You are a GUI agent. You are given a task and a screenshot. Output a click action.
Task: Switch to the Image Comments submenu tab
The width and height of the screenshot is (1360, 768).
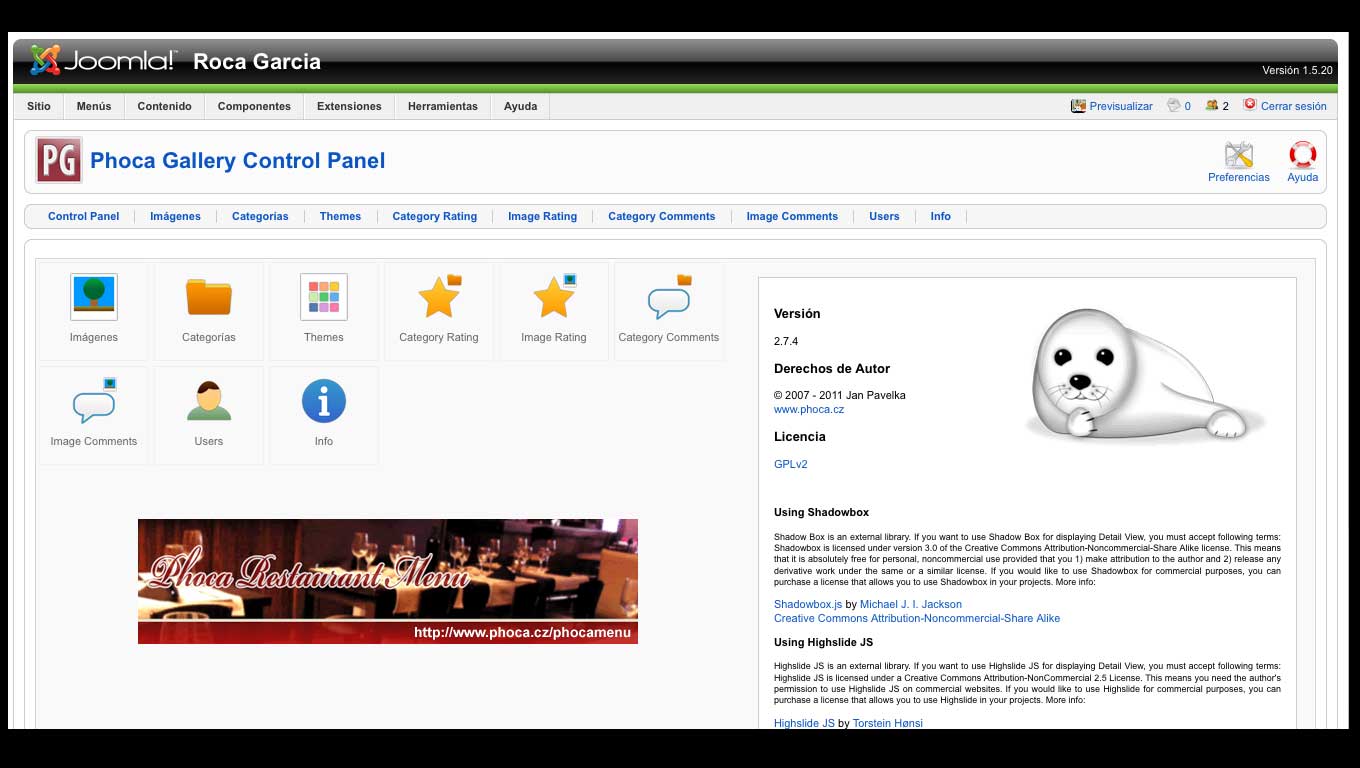[x=792, y=216]
